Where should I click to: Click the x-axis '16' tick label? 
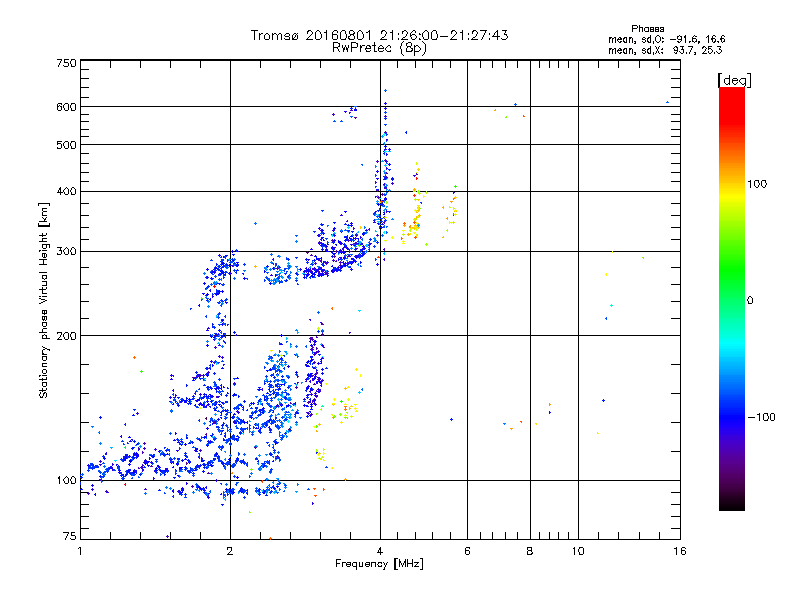[680, 551]
